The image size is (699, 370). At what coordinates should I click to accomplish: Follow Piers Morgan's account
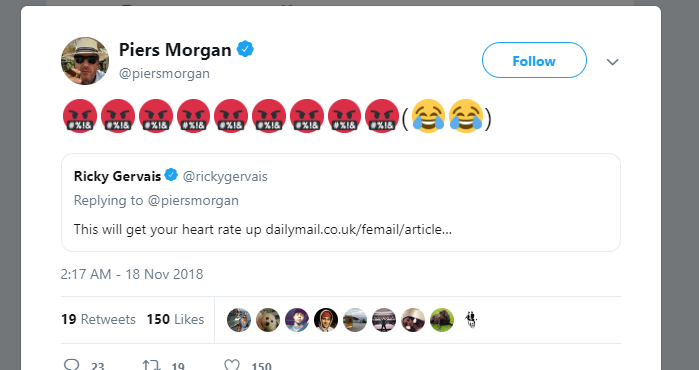pyautogui.click(x=534, y=60)
